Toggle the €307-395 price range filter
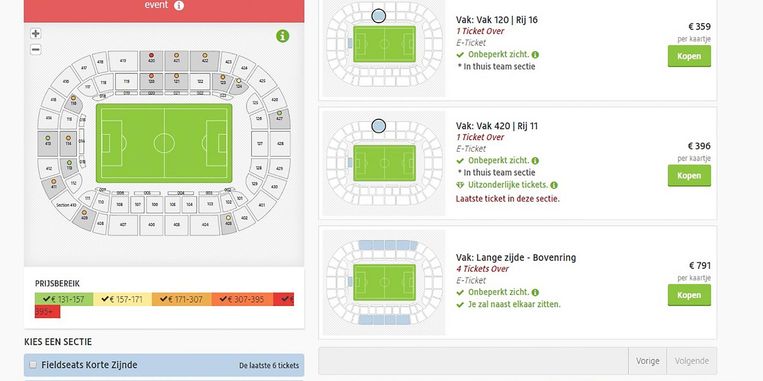763x381 pixels. 242,299
